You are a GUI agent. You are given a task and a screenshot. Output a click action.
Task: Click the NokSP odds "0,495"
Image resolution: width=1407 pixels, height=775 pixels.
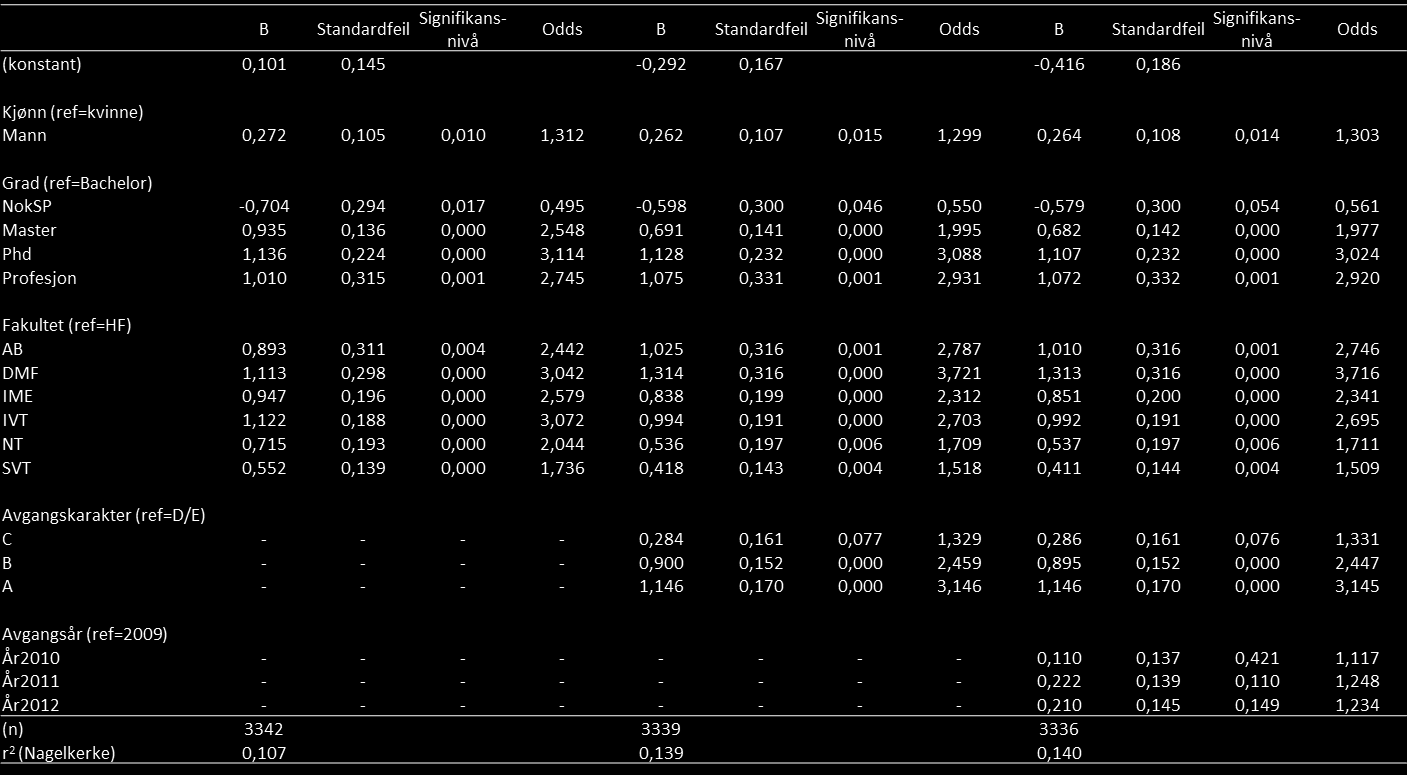[x=562, y=207]
